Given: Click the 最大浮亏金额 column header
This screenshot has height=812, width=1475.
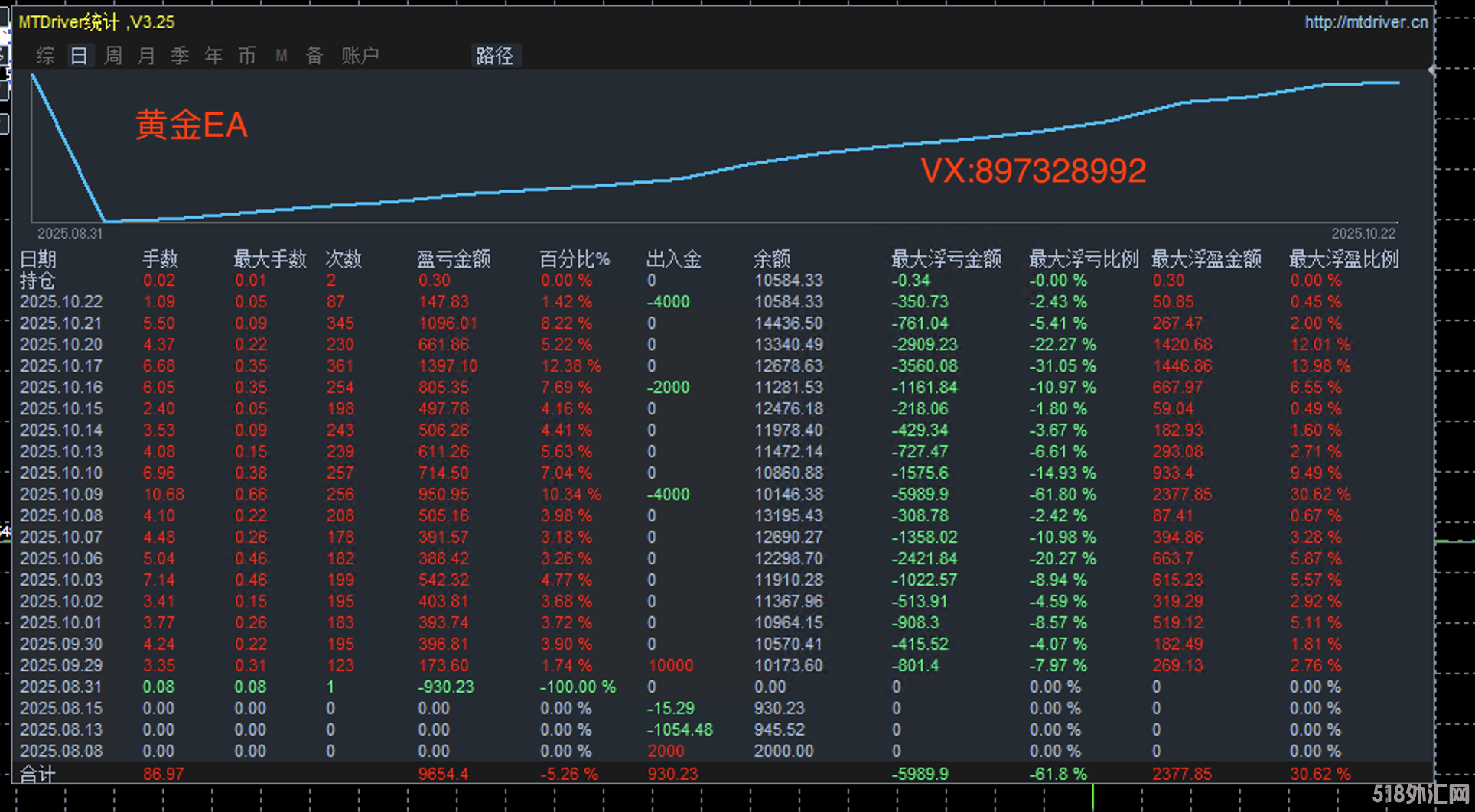Looking at the screenshot, I should tap(946, 259).
